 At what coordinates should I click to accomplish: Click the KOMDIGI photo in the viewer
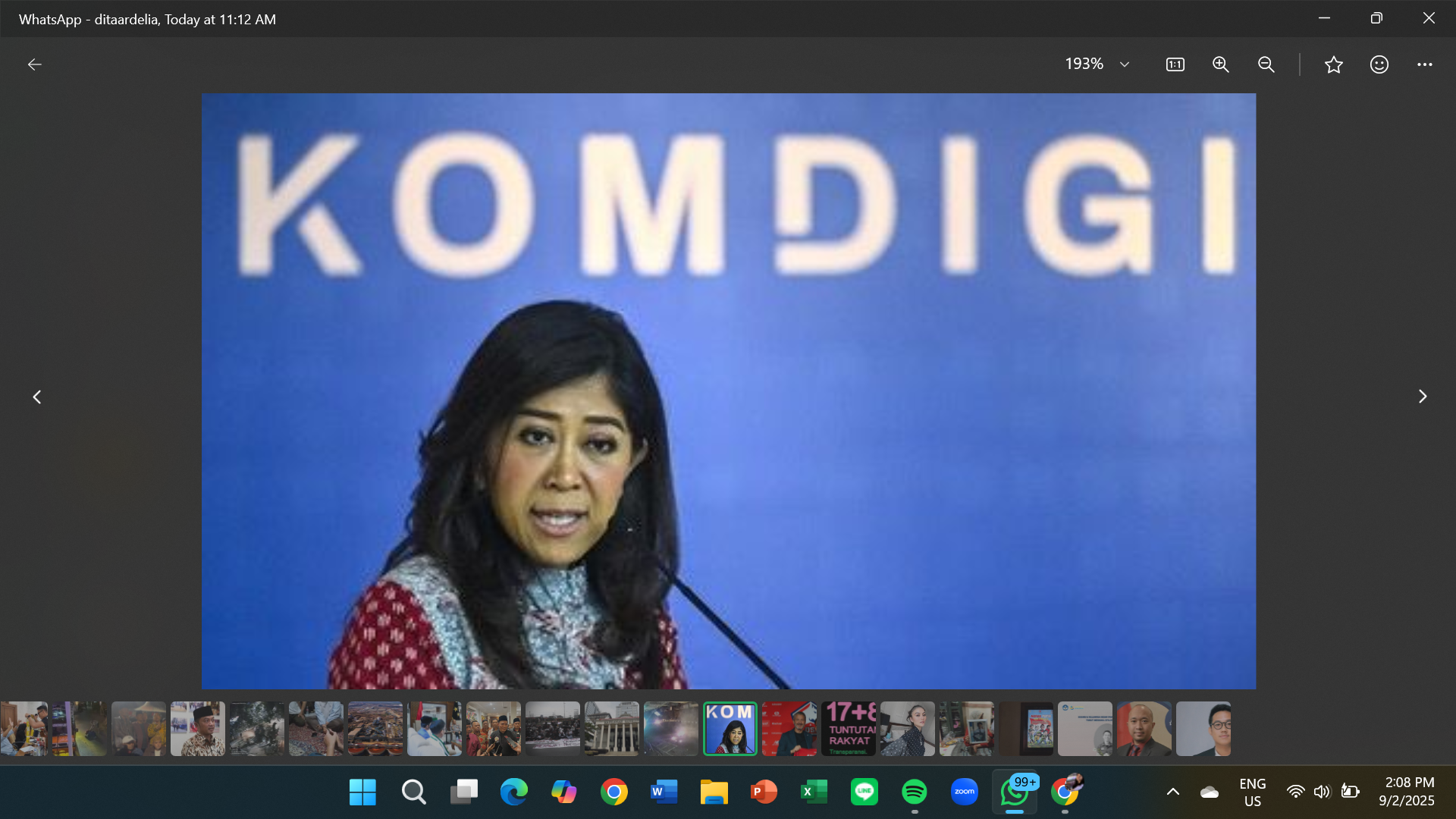(728, 391)
